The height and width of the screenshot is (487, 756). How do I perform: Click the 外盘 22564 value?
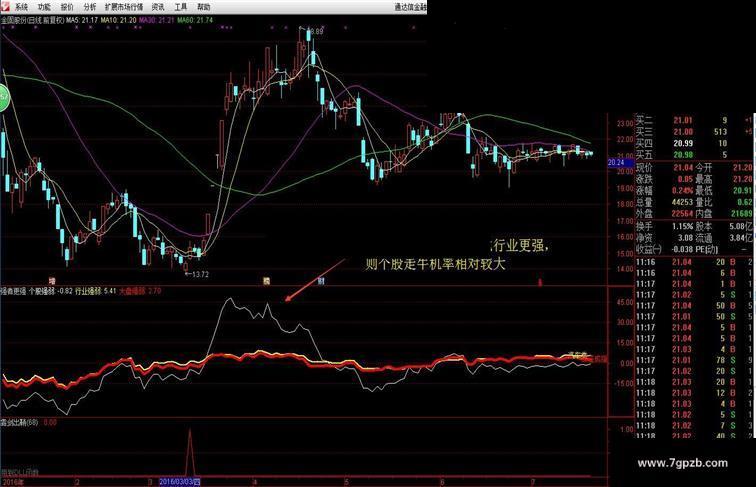tap(682, 213)
